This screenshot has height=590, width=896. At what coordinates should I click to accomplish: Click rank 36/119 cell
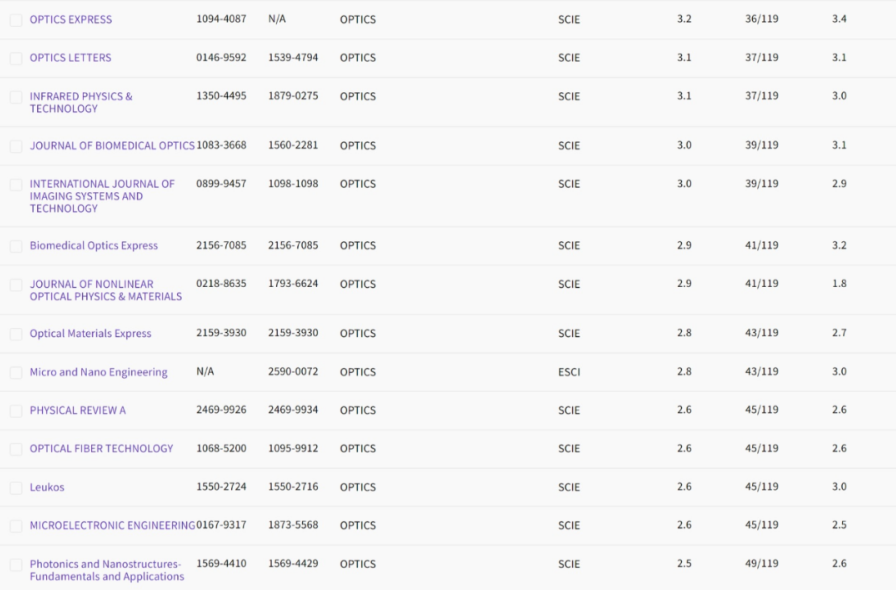point(762,19)
